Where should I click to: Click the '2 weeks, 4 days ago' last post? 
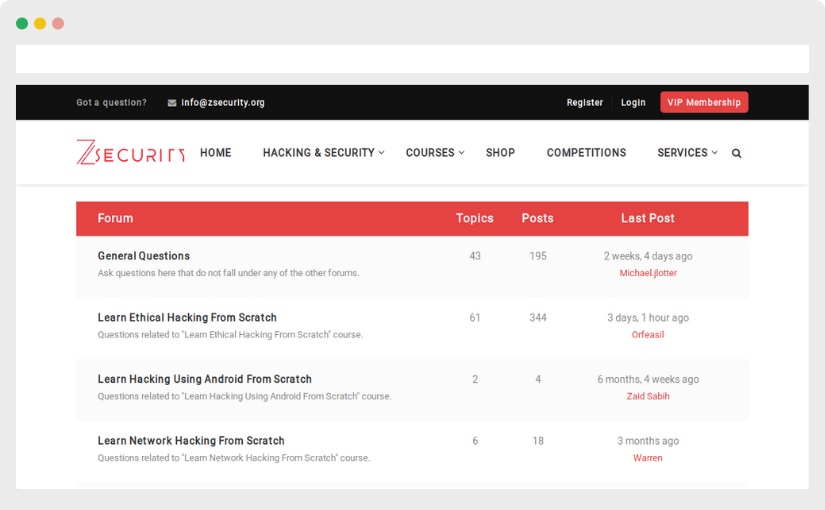[x=648, y=256]
